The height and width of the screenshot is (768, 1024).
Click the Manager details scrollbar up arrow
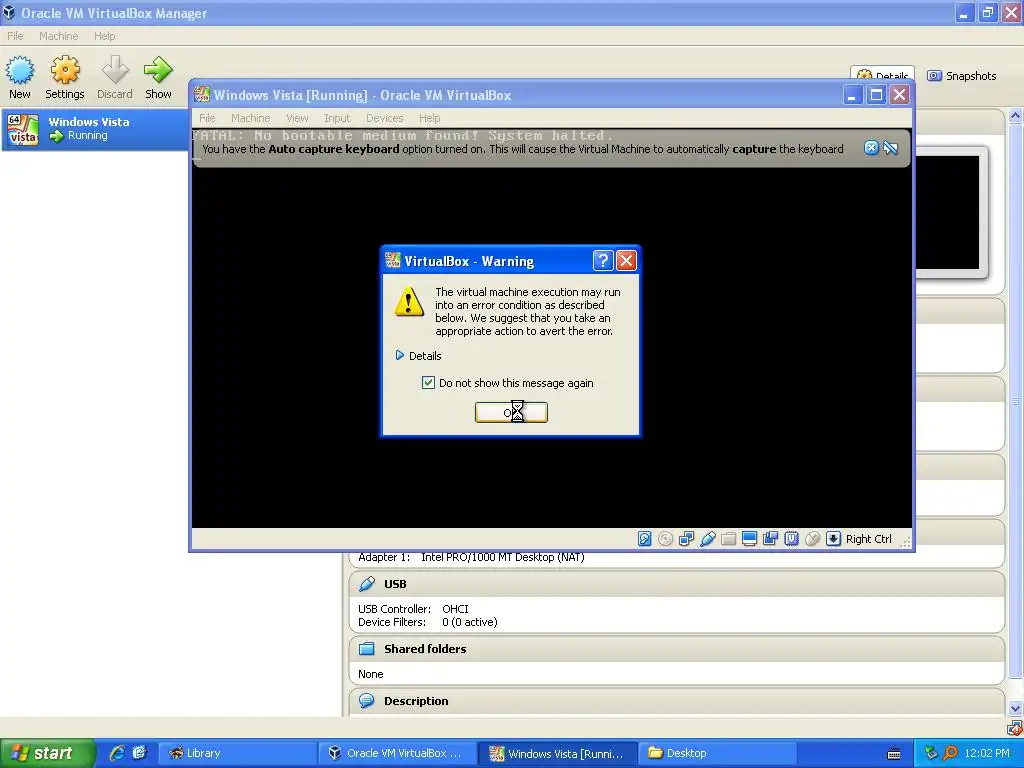(x=1016, y=116)
